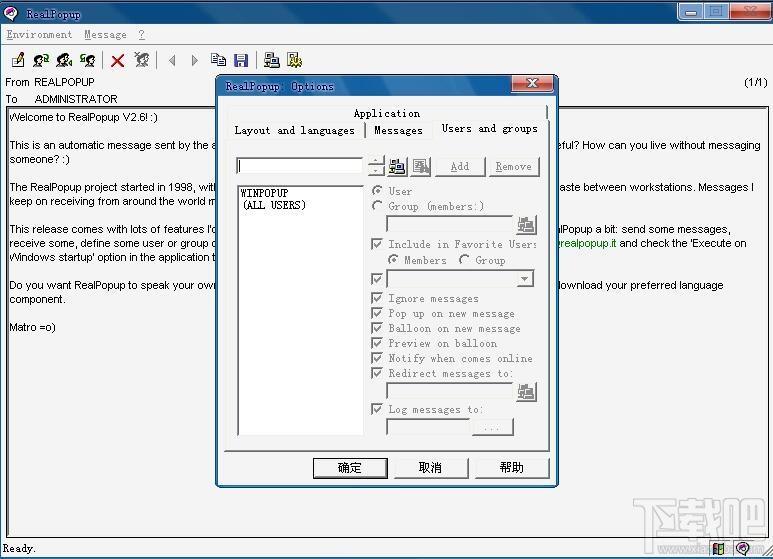The width and height of the screenshot is (773, 559).
Task: Click browse network icon next to Add
Action: click(x=397, y=167)
